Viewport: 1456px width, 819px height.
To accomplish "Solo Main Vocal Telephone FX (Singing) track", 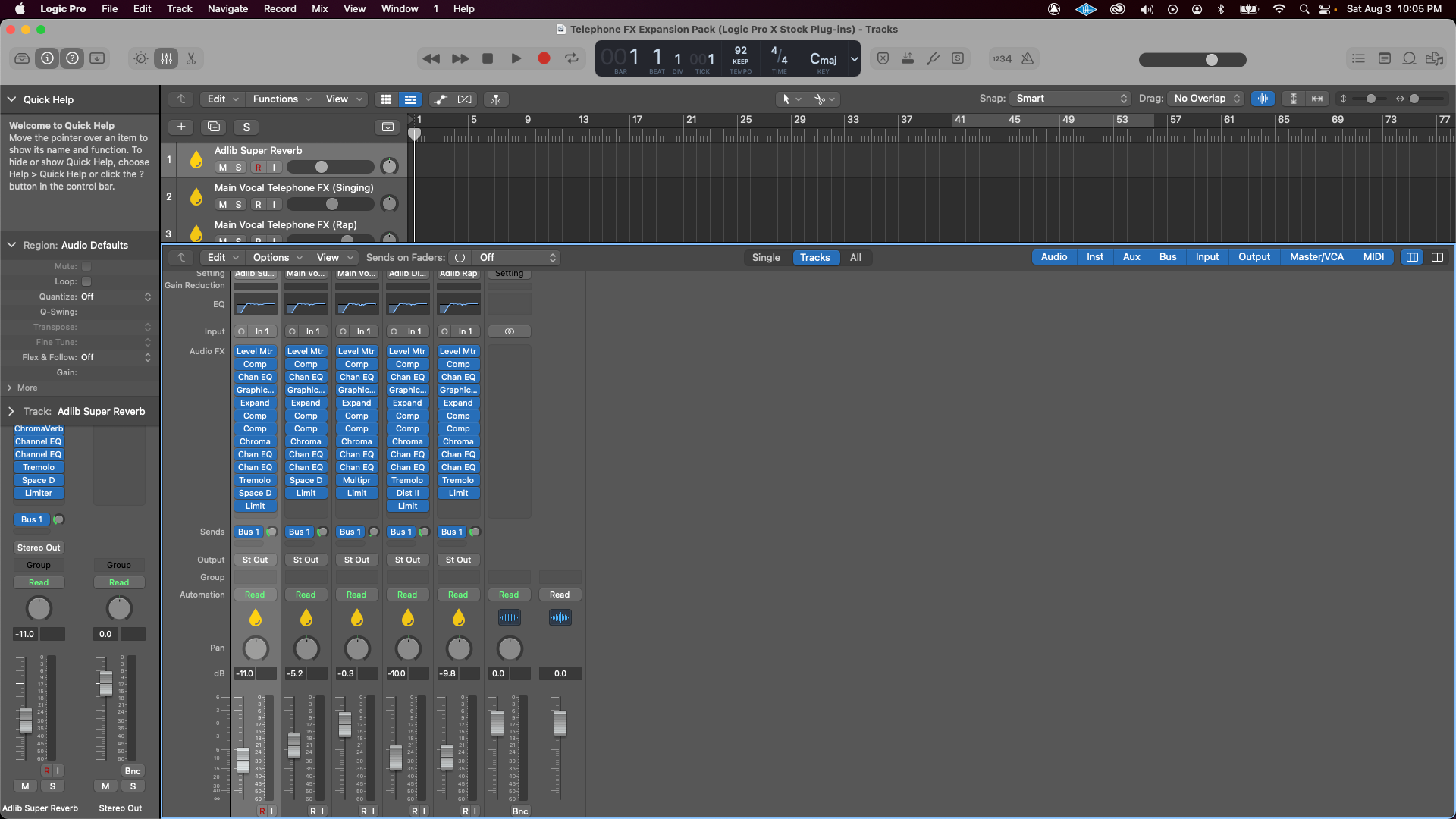I will [238, 204].
